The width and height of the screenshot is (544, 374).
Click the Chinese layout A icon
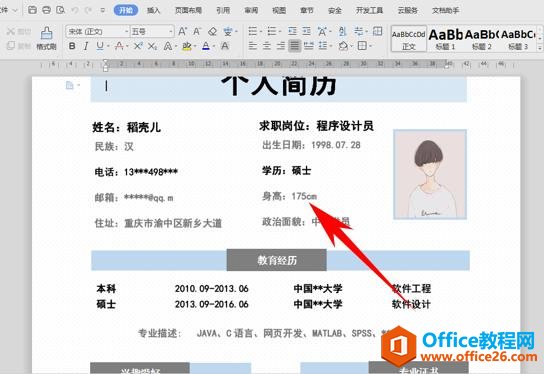click(322, 32)
